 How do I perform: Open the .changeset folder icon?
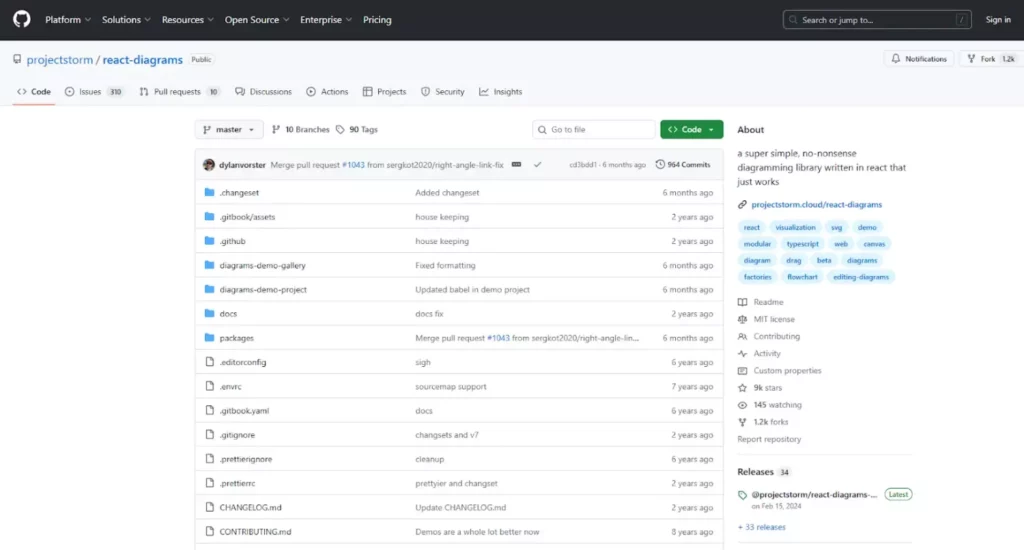[209, 193]
